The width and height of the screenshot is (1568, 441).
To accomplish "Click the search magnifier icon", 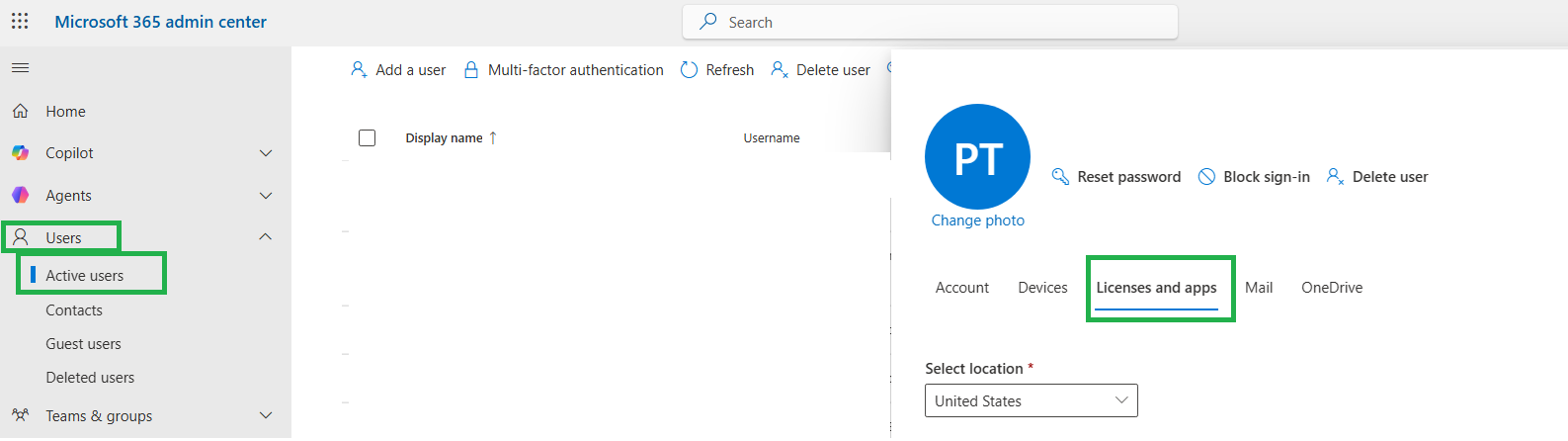I will point(707,21).
